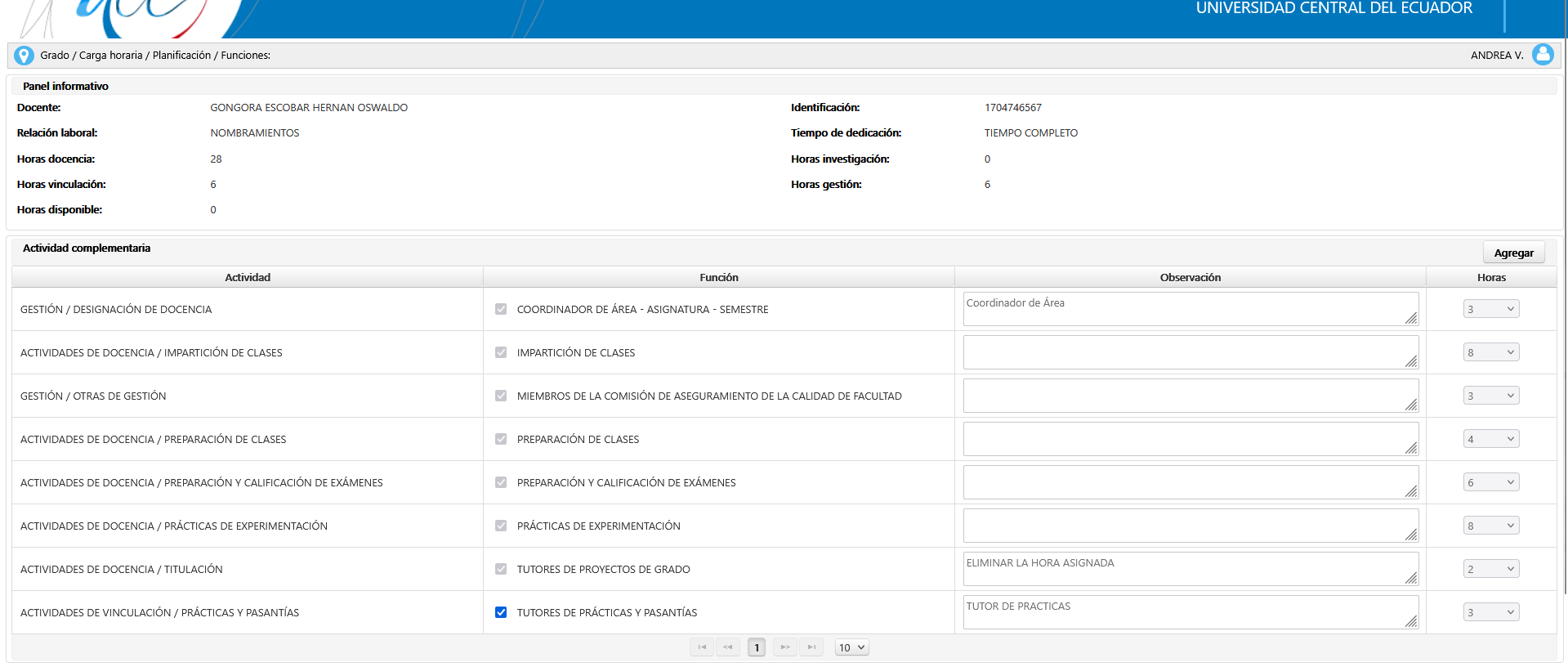Click docente name GONGORA ESCOBAR HERNAN OSWALDO
Image resolution: width=1568 pixels, height=667 pixels.
point(309,107)
